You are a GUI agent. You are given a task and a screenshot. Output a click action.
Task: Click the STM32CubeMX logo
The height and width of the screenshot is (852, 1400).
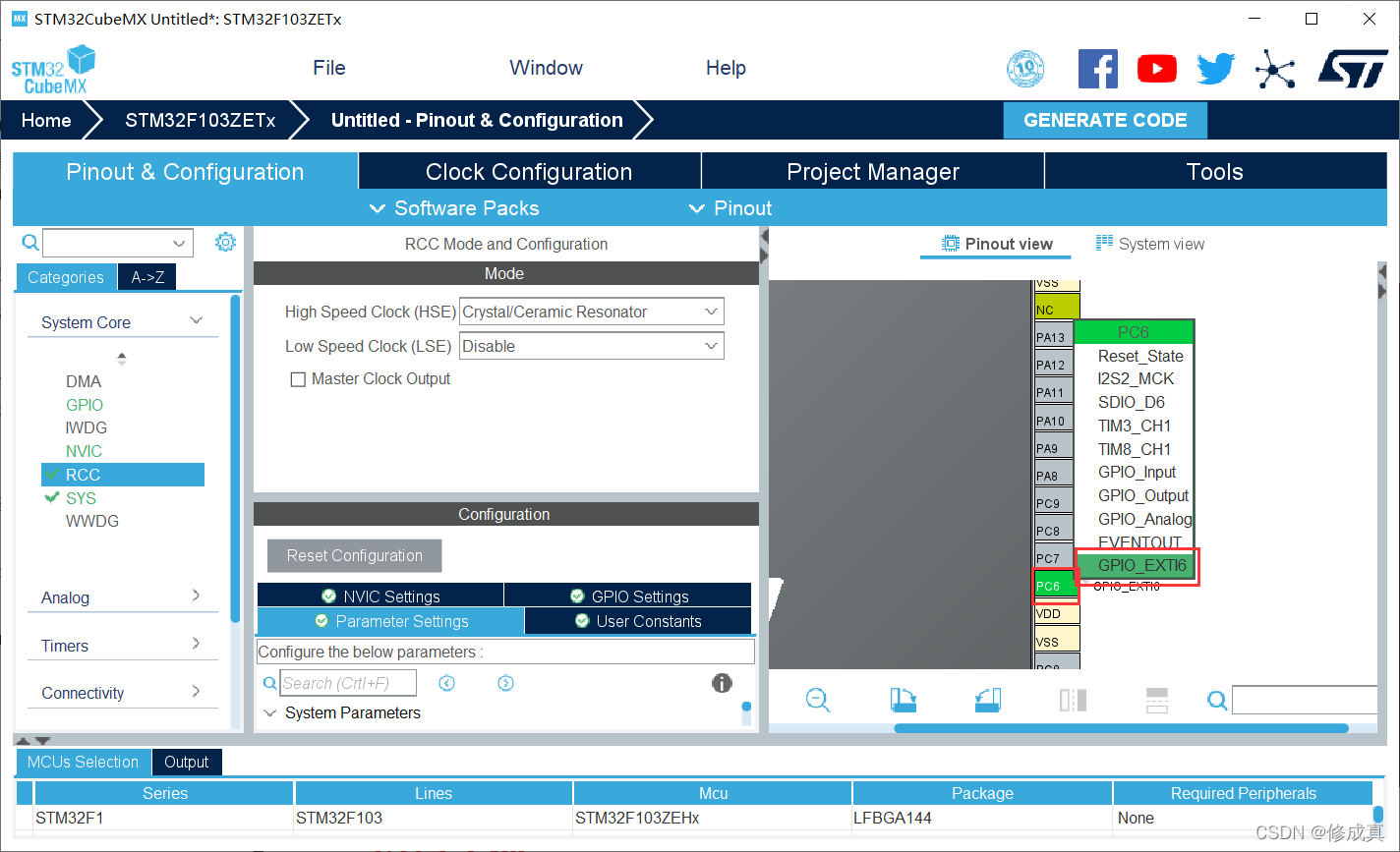[x=53, y=70]
